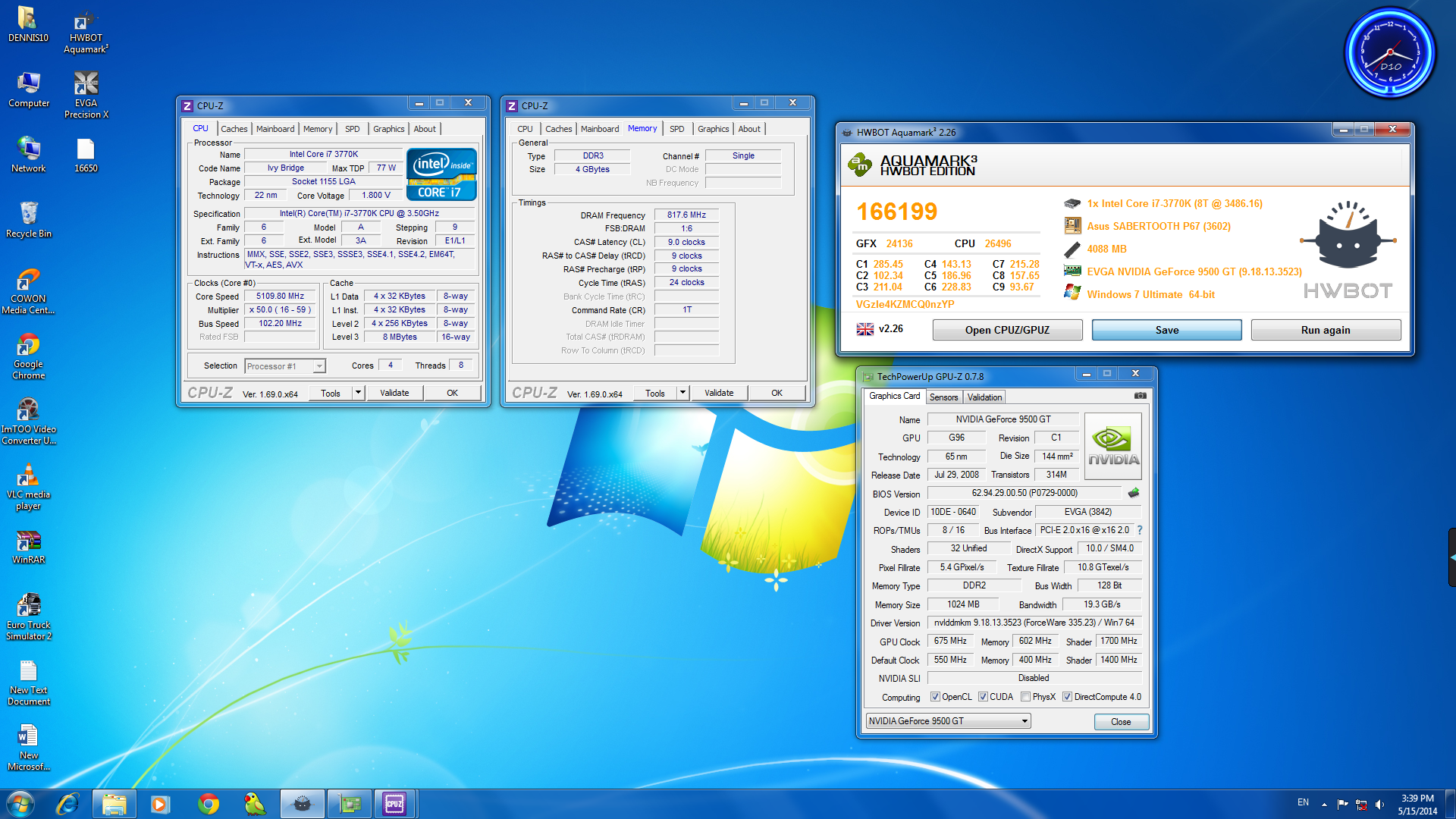Toggle the CUDA checkbox in GPU-Z
Viewport: 1456px width, 819px height.
[x=983, y=697]
